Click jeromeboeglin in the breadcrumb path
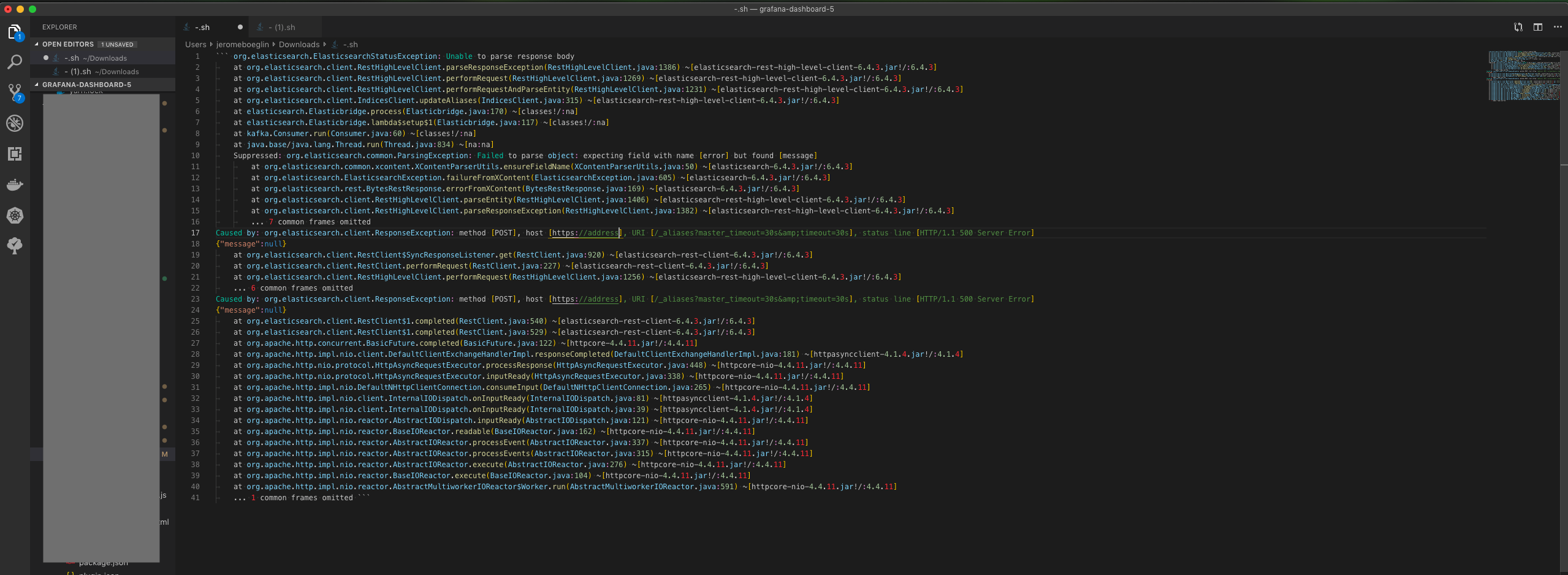The width and height of the screenshot is (1568, 575). [x=242, y=44]
